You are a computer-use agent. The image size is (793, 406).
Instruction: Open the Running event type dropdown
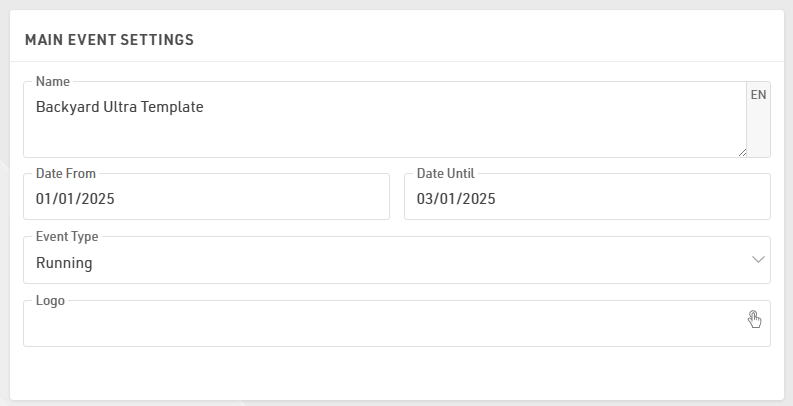point(396,263)
